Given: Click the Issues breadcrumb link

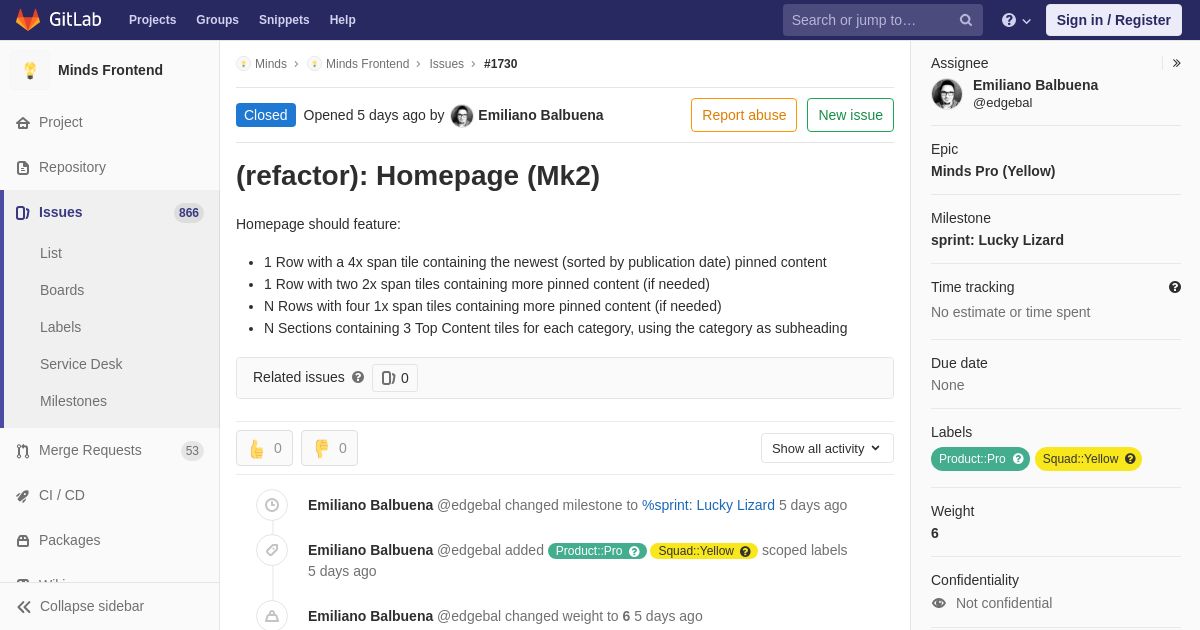Looking at the screenshot, I should (446, 64).
